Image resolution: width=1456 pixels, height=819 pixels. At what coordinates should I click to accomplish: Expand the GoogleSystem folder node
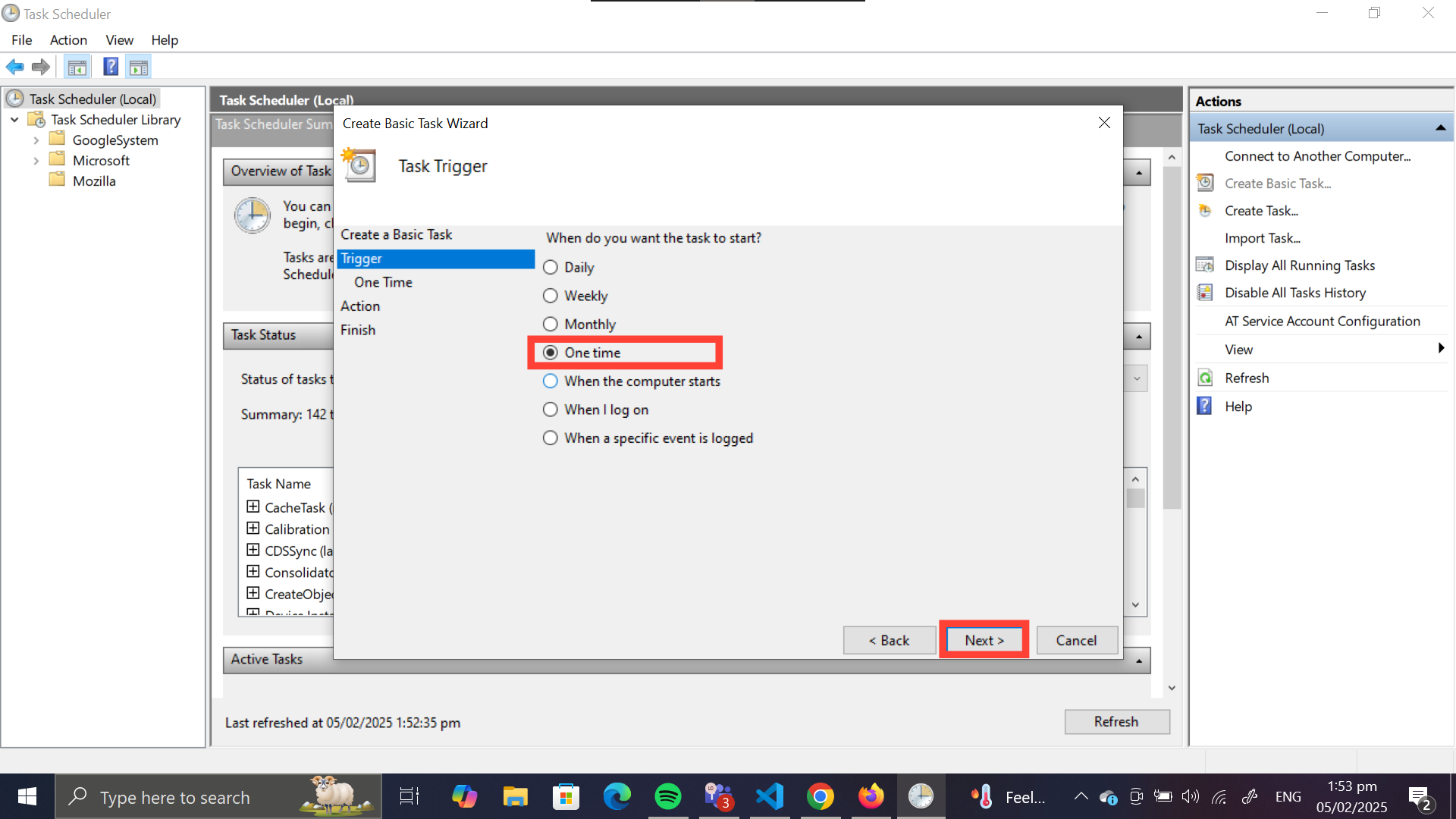point(36,140)
